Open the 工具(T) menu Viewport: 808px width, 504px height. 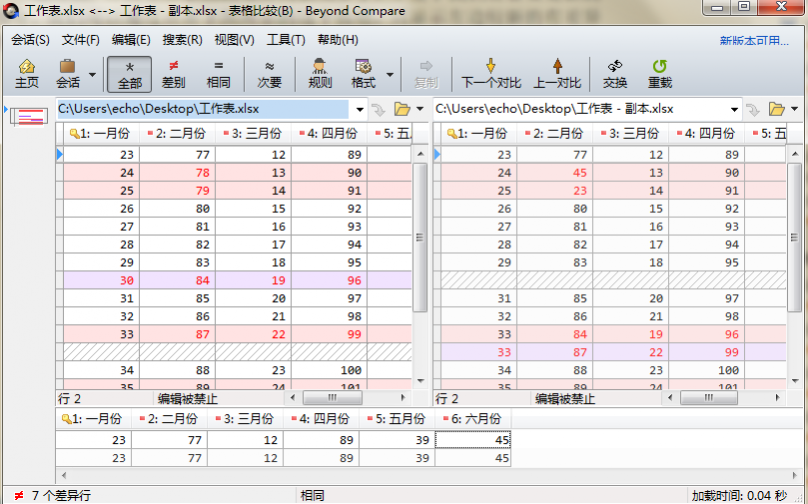click(x=285, y=40)
